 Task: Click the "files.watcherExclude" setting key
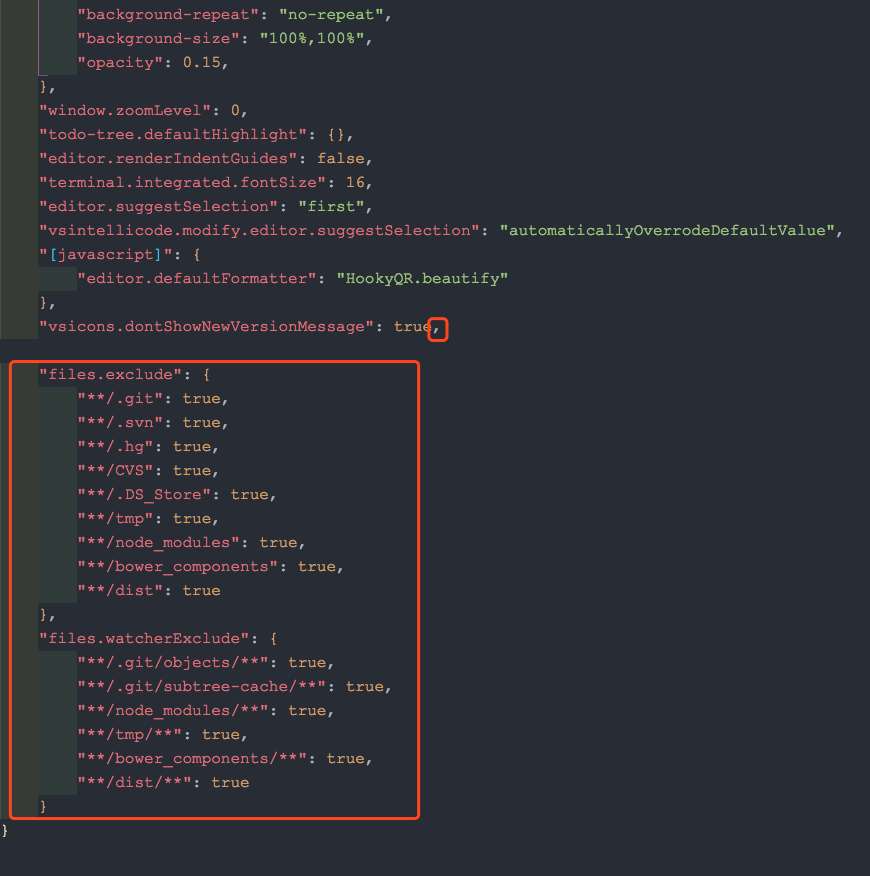(144, 639)
